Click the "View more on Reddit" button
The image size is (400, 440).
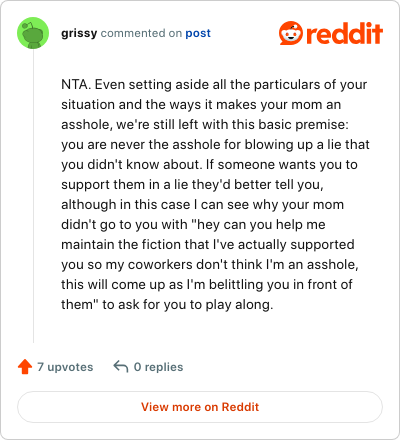(x=200, y=407)
